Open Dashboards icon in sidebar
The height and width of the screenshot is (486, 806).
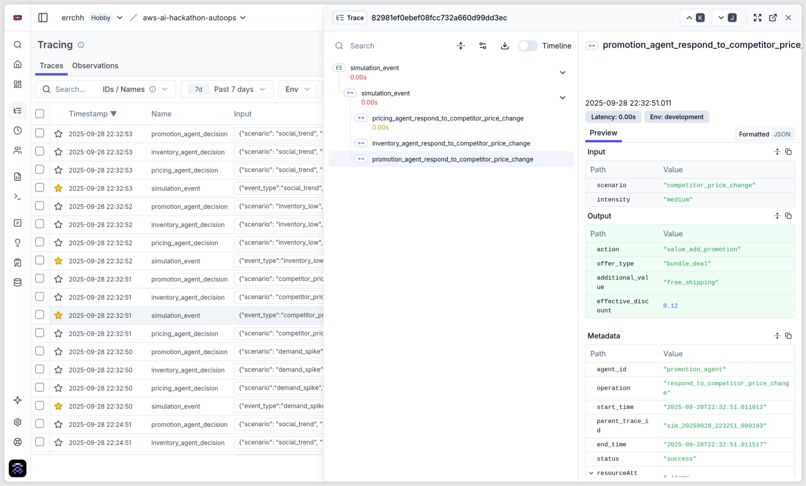[17, 84]
